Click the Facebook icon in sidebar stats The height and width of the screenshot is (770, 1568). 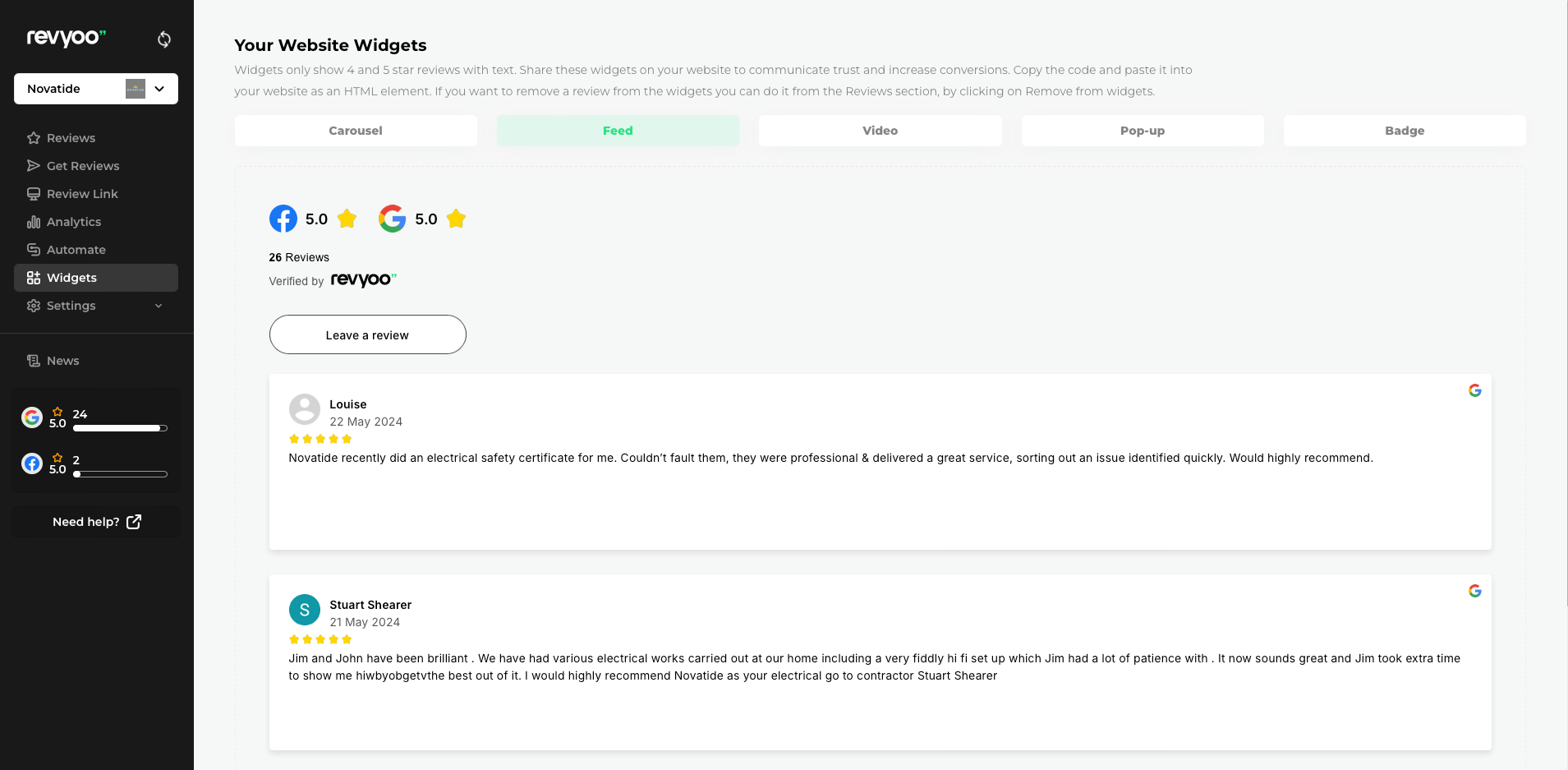click(32, 463)
